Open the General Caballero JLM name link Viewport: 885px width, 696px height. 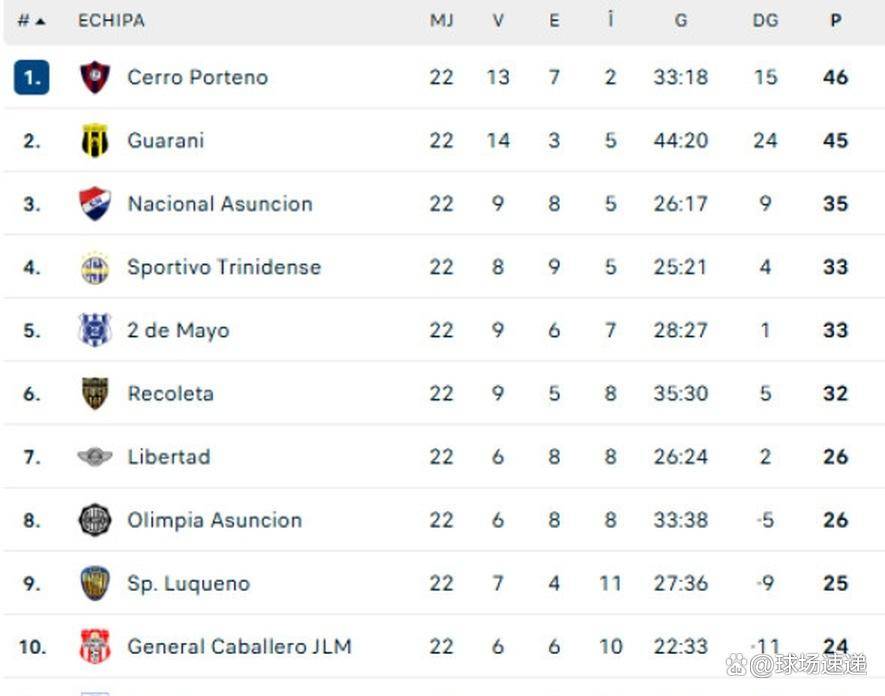[239, 647]
